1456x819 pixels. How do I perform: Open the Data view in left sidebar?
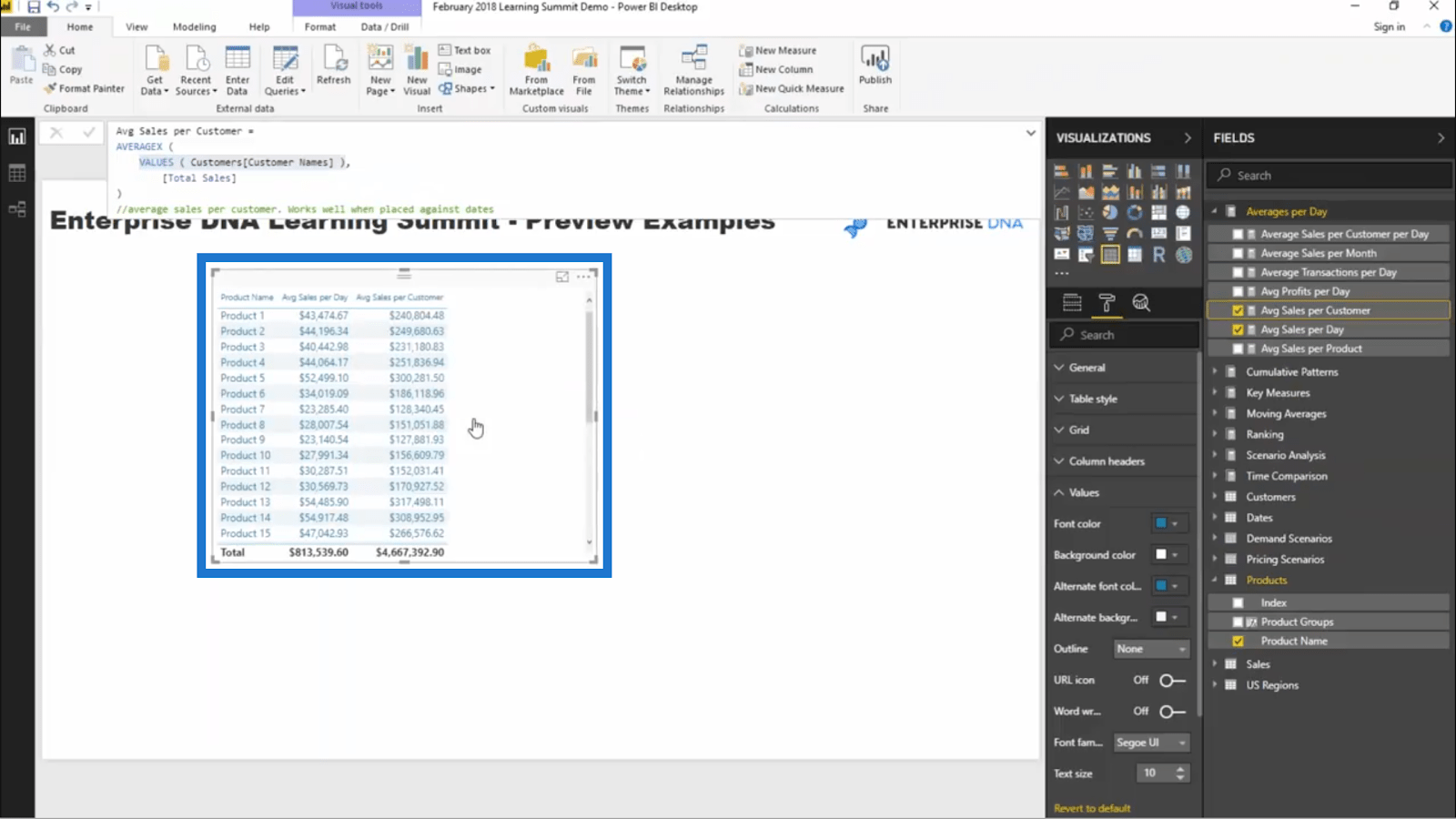pyautogui.click(x=17, y=173)
